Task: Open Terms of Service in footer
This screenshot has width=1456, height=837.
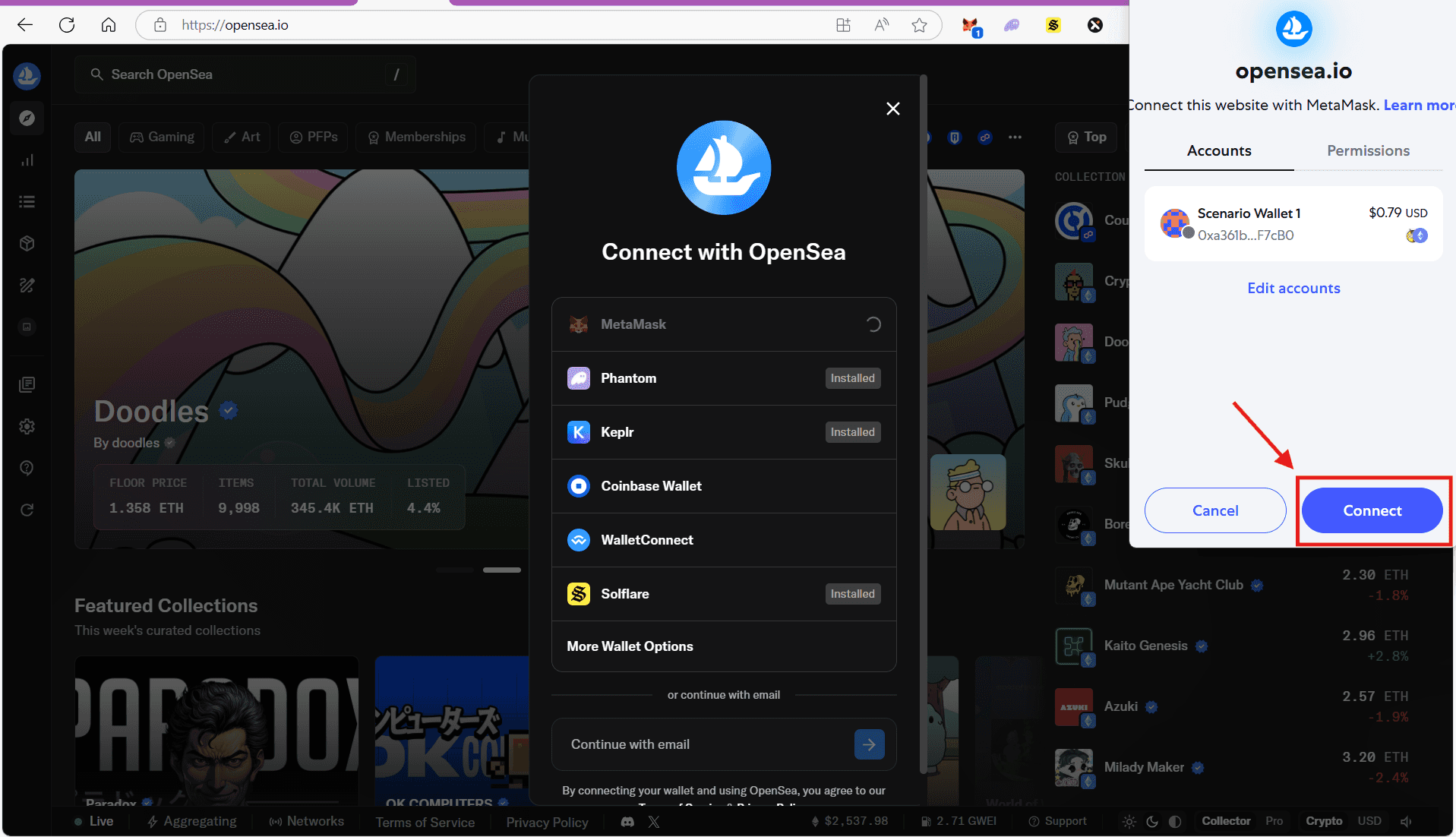Action: [x=425, y=822]
